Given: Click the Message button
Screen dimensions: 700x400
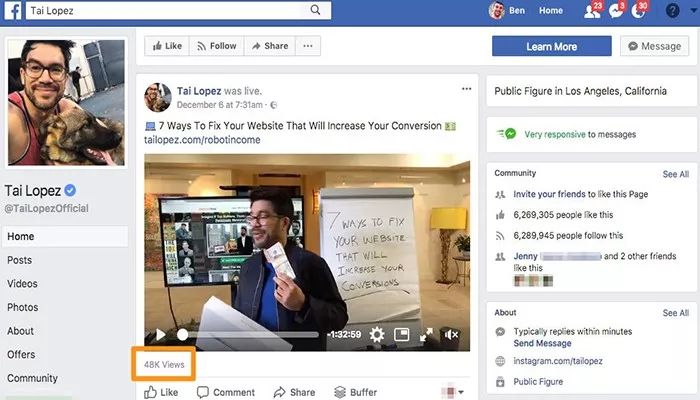Looking at the screenshot, I should 654,46.
